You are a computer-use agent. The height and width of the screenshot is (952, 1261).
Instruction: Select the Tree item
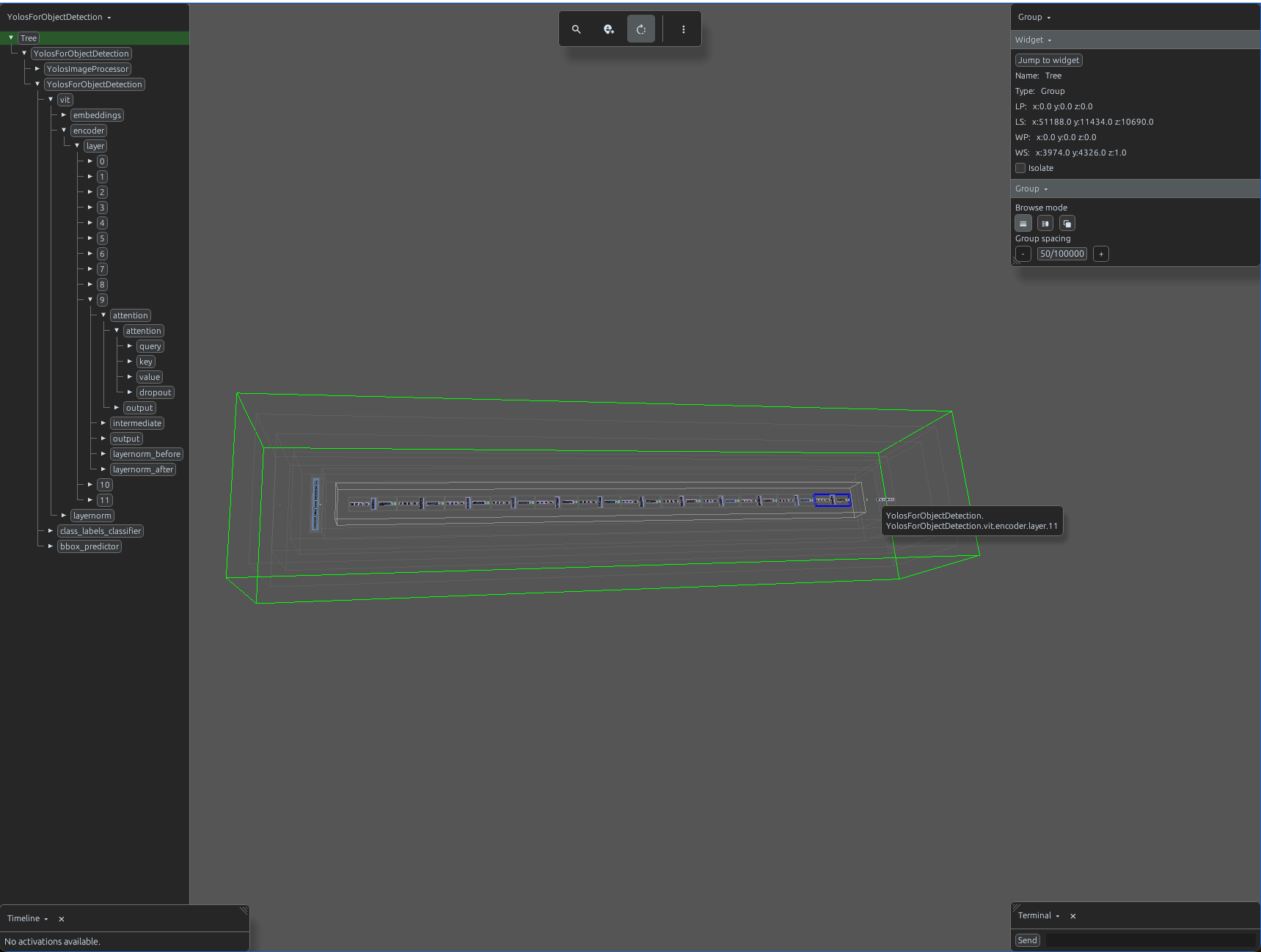click(29, 38)
